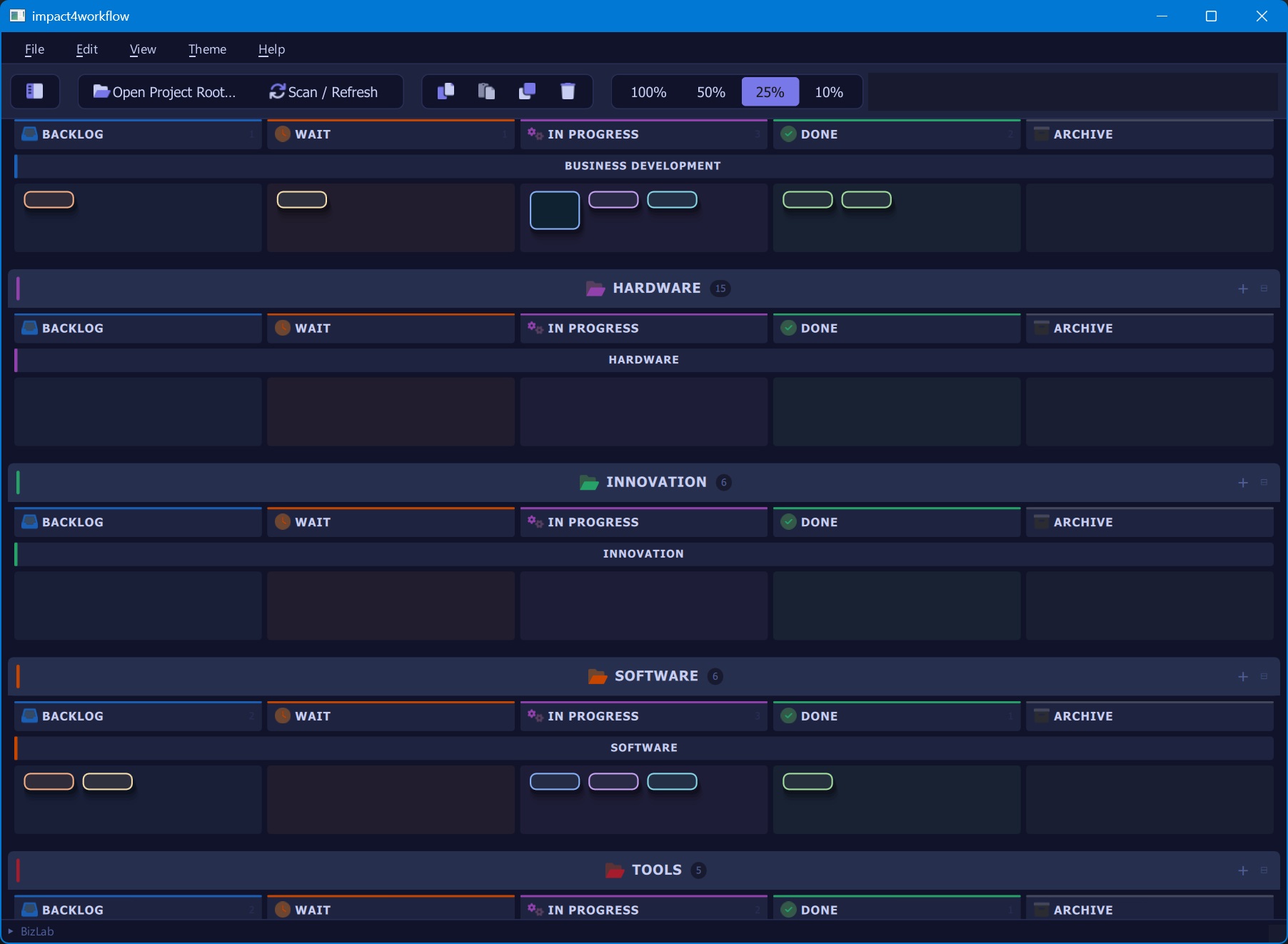This screenshot has height=944, width=1288.
Task: Click the paste clipboard icon
Action: (486, 91)
